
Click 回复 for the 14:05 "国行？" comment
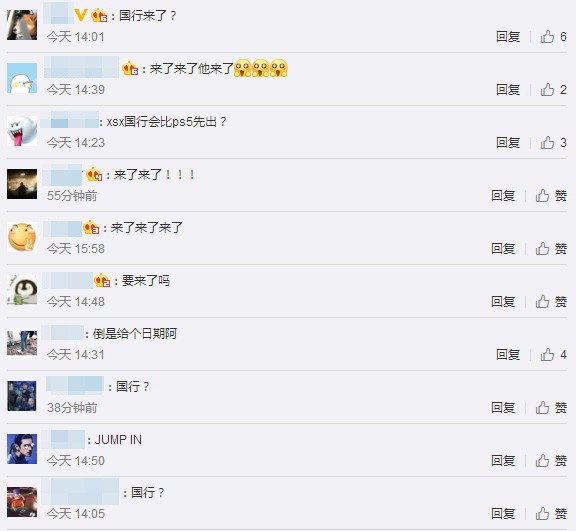pos(503,513)
